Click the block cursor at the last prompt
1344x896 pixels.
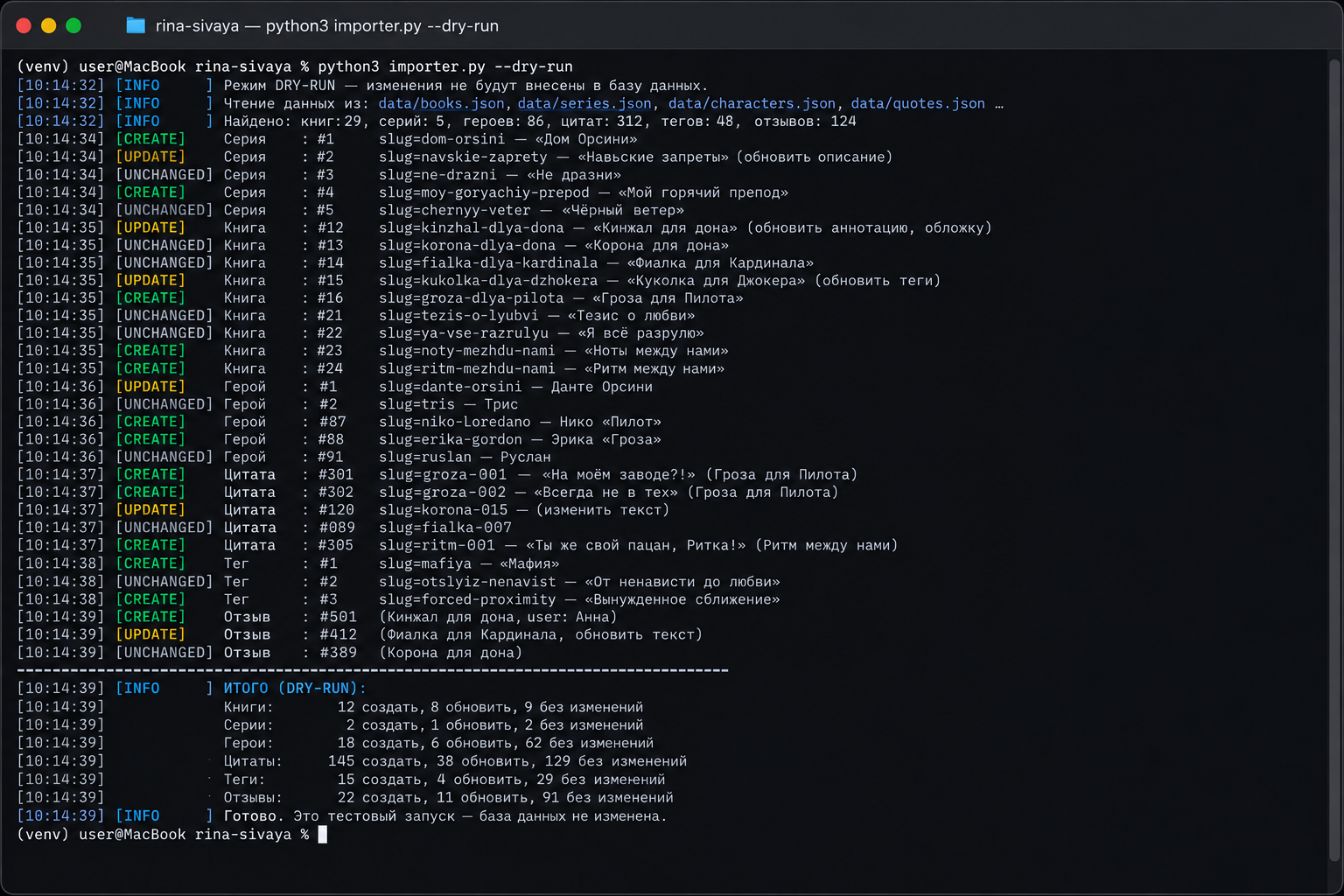322,835
